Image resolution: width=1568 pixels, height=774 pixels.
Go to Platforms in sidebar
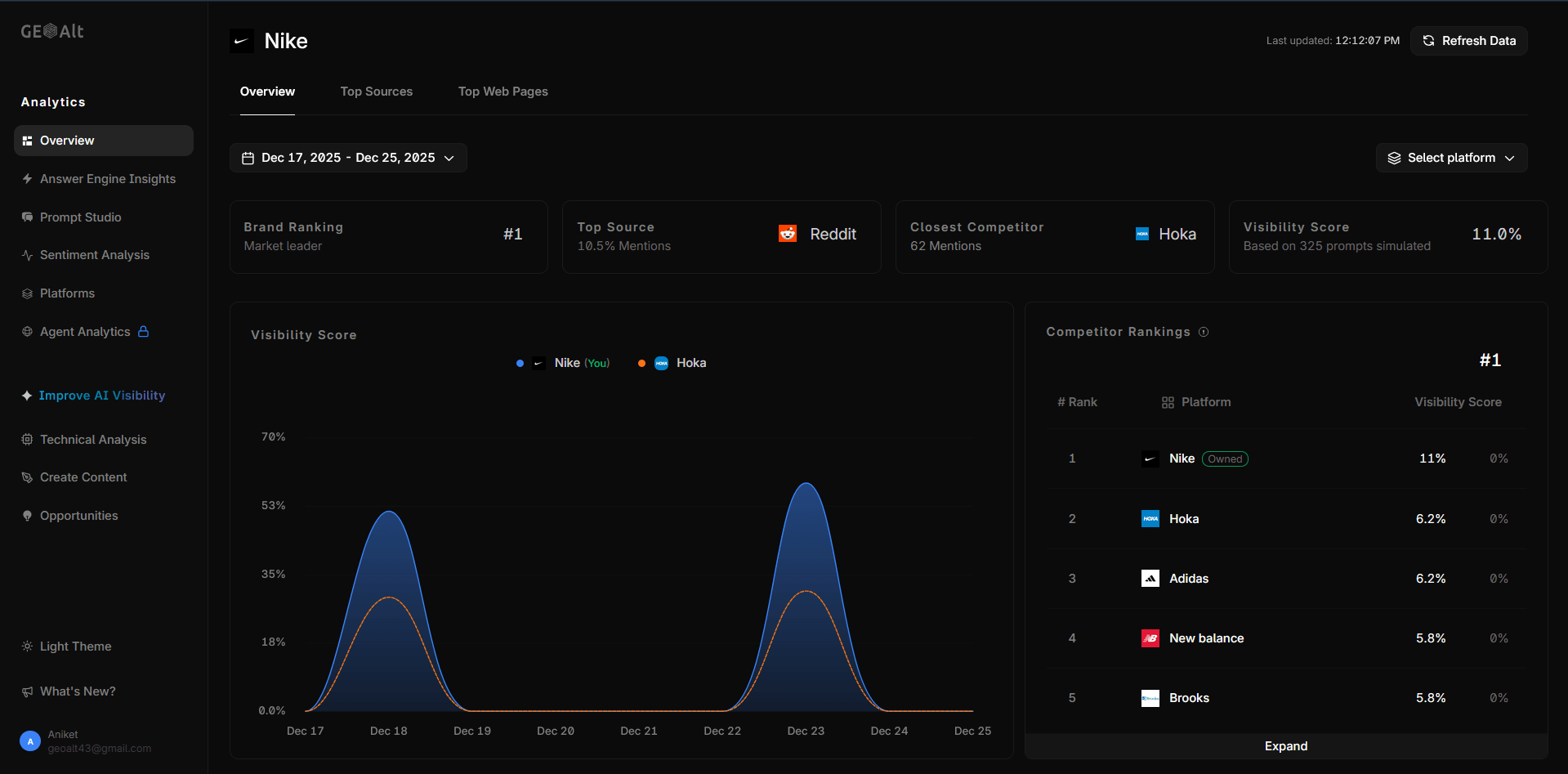(104, 293)
